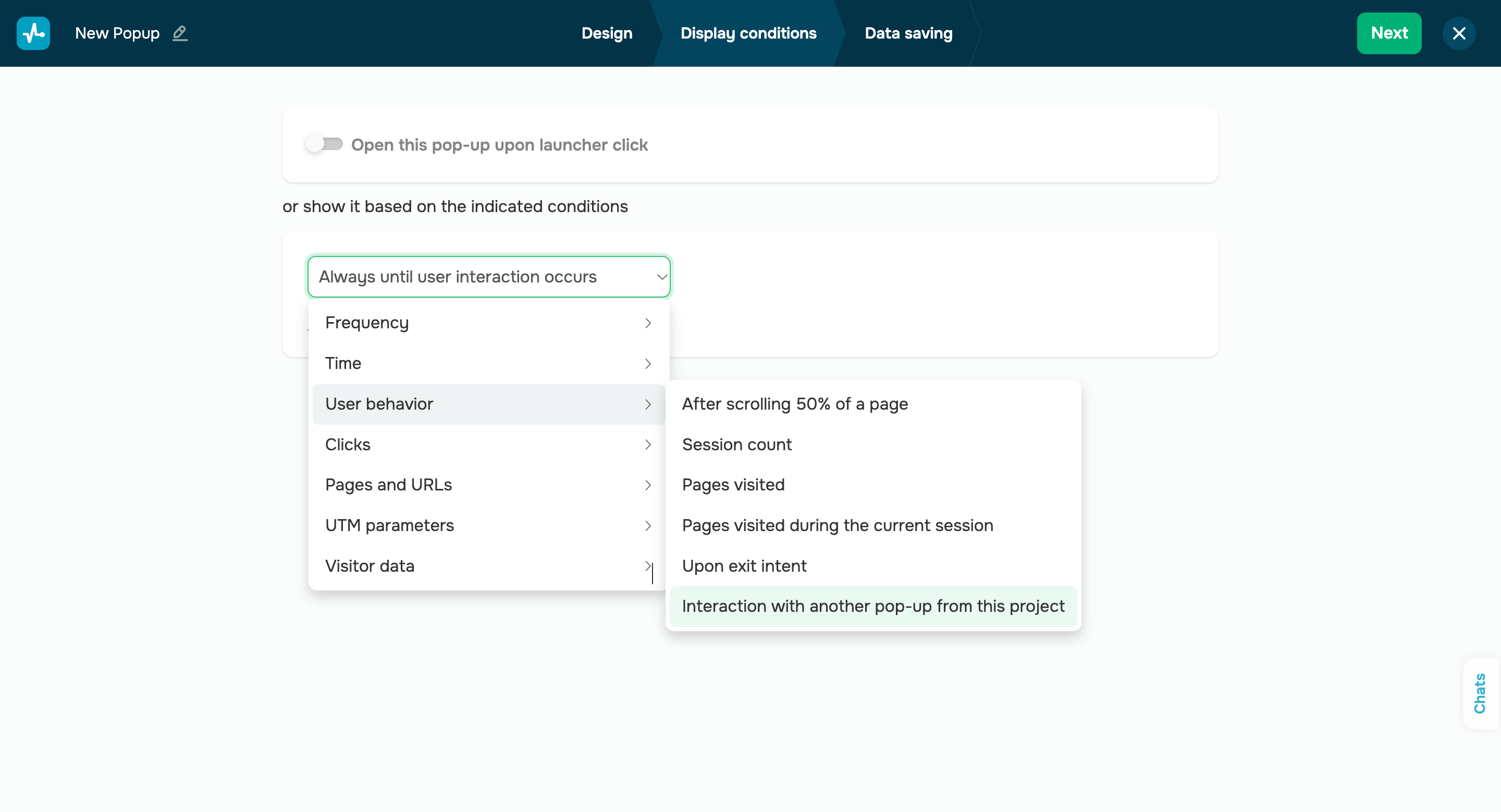1501x812 pixels.
Task: Close the popup editor with the X icon
Action: (x=1458, y=33)
